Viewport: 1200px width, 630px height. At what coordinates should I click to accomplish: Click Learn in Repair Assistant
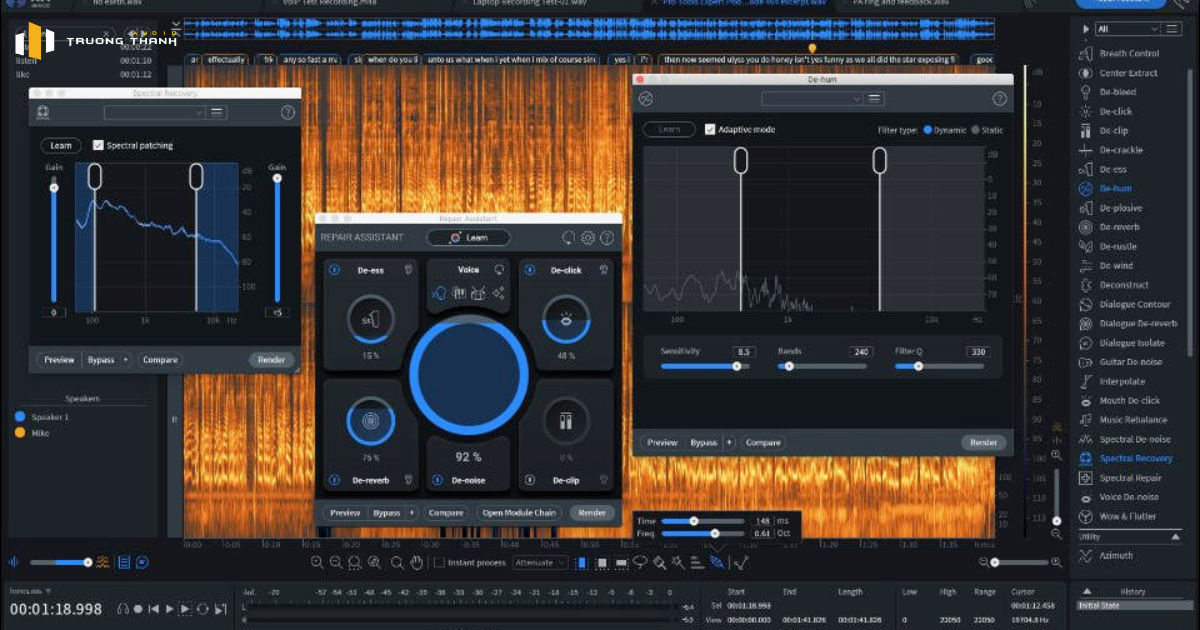pyautogui.click(x=468, y=238)
